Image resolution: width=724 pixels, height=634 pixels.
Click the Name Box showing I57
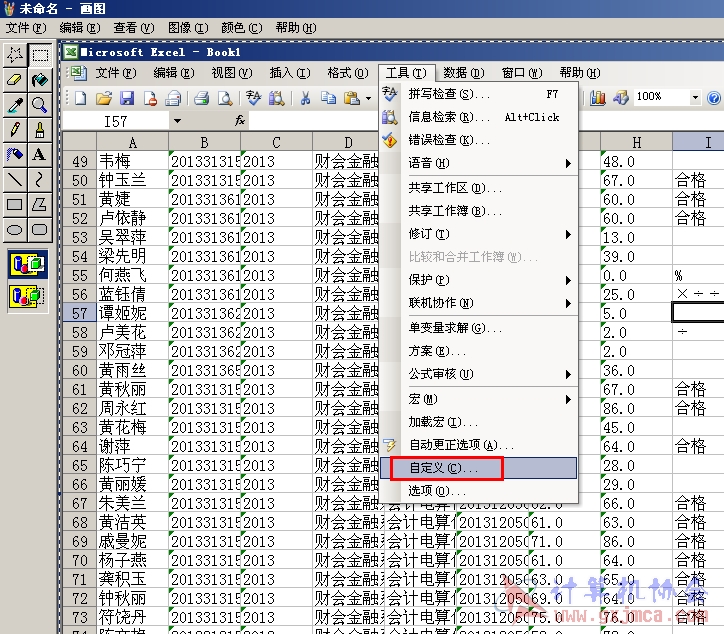click(115, 121)
